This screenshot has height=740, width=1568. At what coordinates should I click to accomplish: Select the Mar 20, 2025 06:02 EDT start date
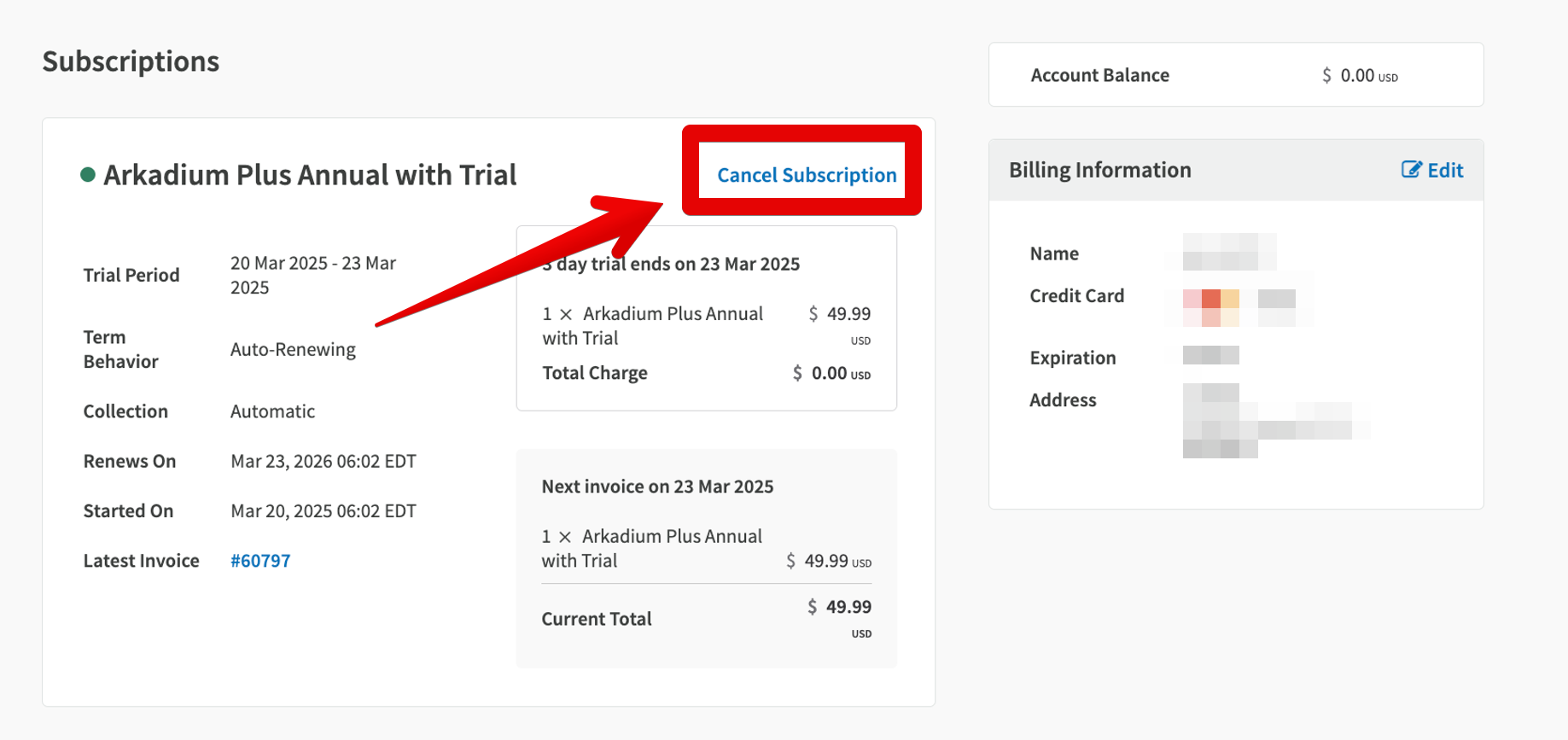coord(324,510)
